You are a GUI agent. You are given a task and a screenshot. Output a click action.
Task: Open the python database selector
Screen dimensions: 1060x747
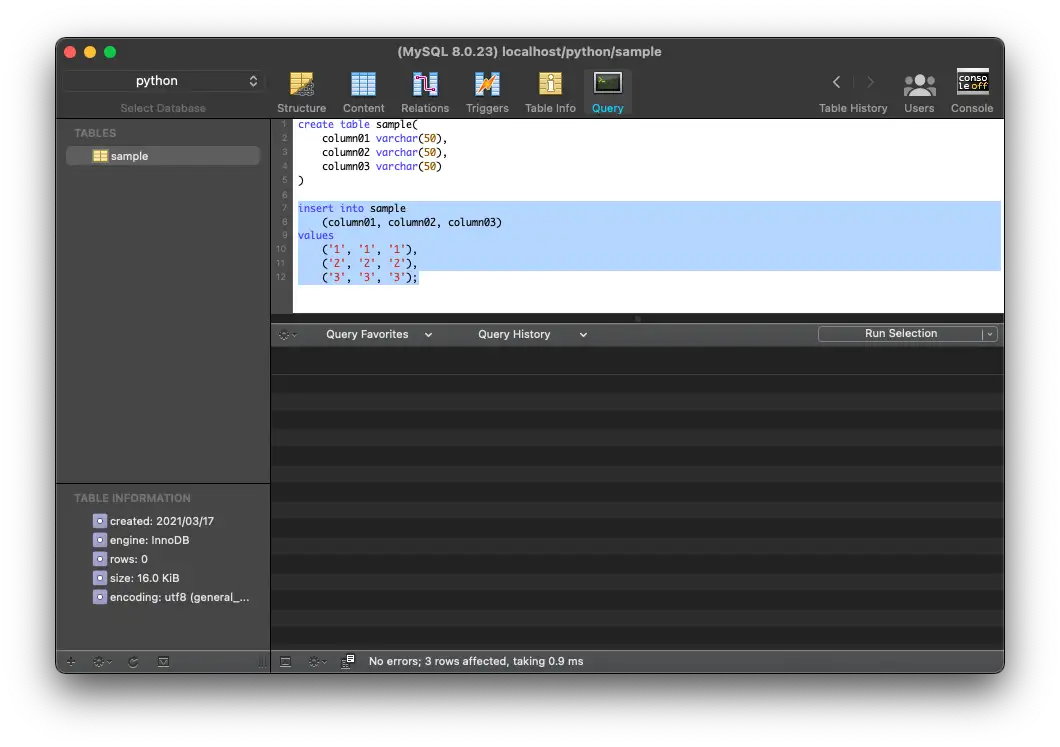163,81
